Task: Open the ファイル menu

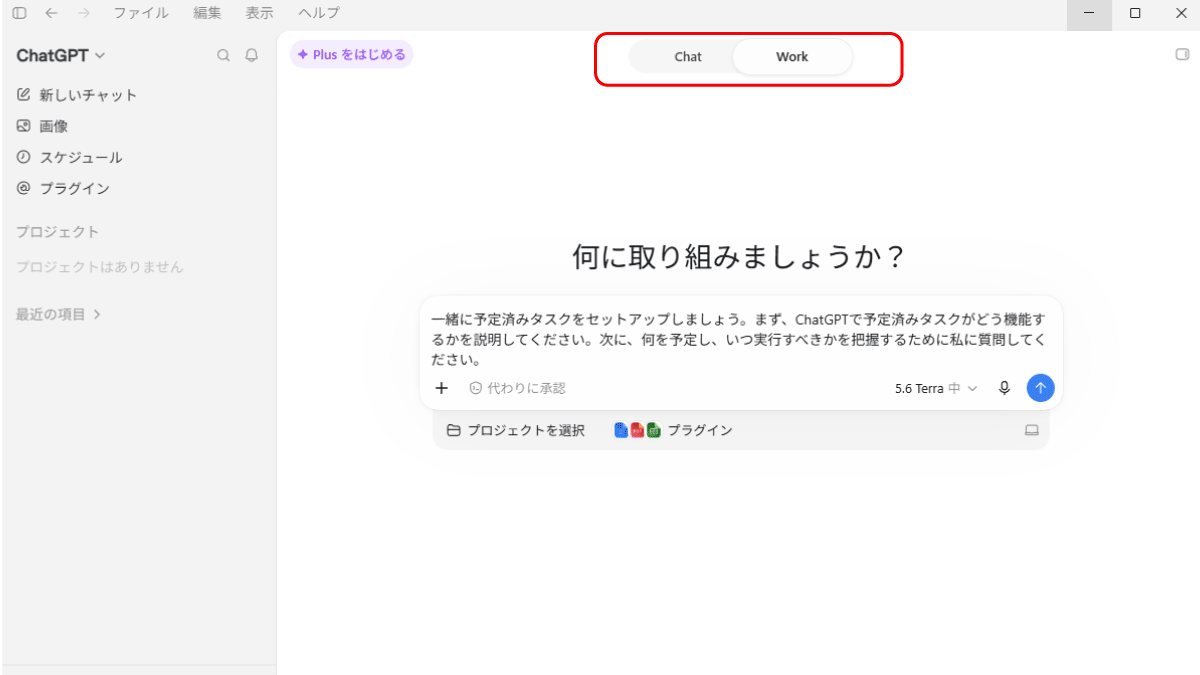Action: (x=141, y=13)
